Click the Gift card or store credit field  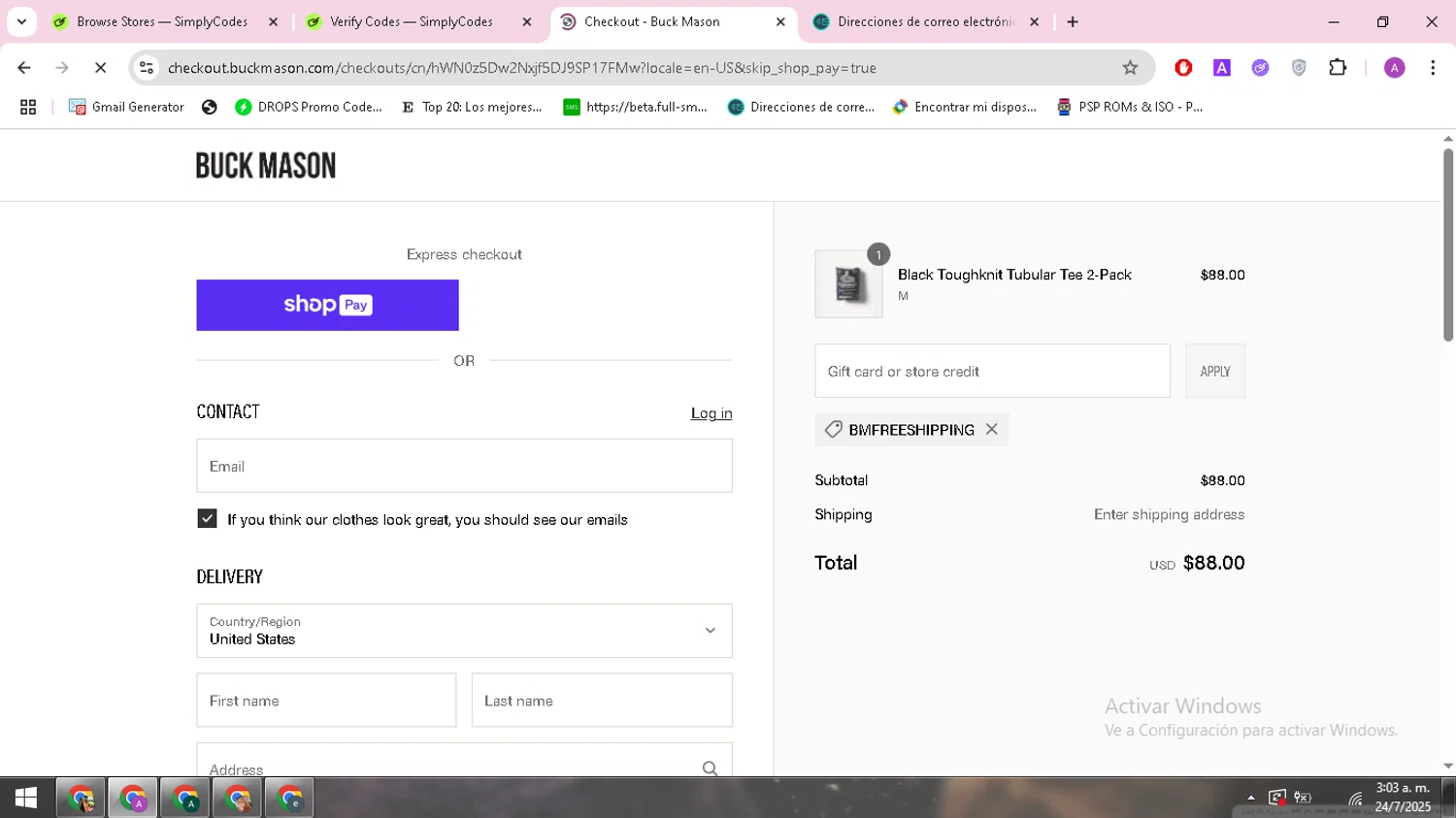992,371
